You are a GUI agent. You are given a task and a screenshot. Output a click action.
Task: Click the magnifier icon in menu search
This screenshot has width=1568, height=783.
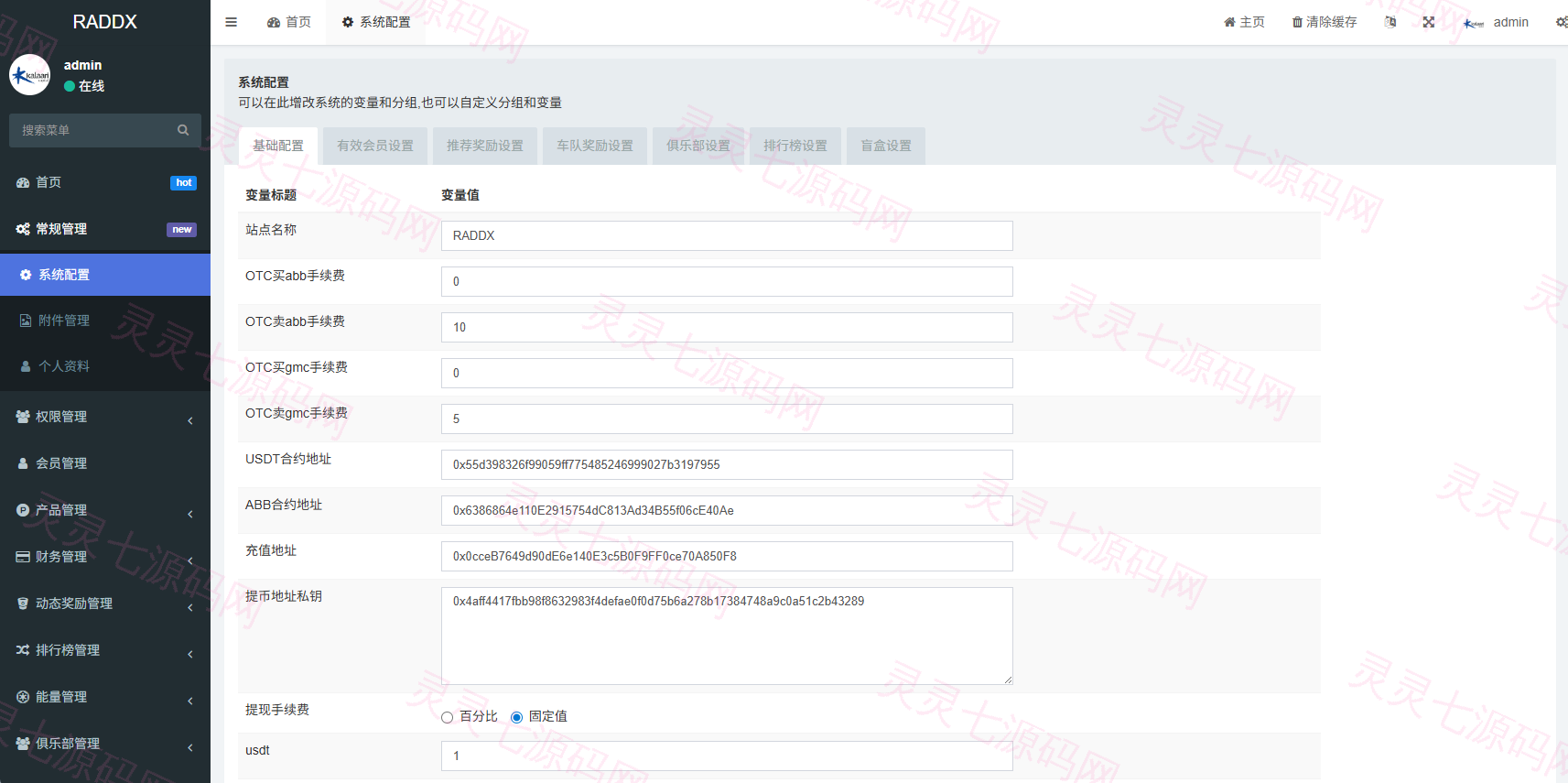pyautogui.click(x=183, y=130)
